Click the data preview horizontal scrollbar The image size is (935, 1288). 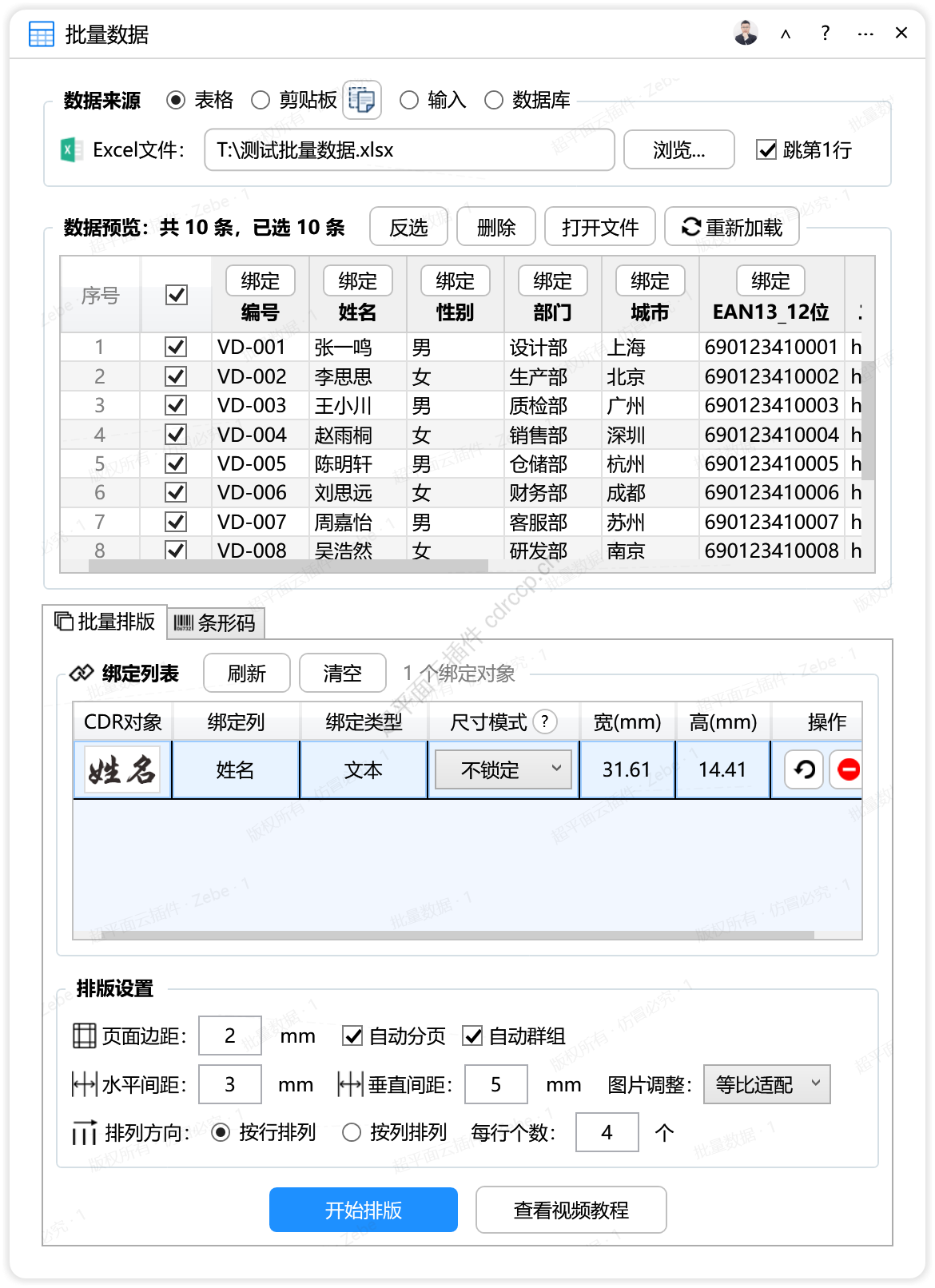pyautogui.click(x=288, y=566)
